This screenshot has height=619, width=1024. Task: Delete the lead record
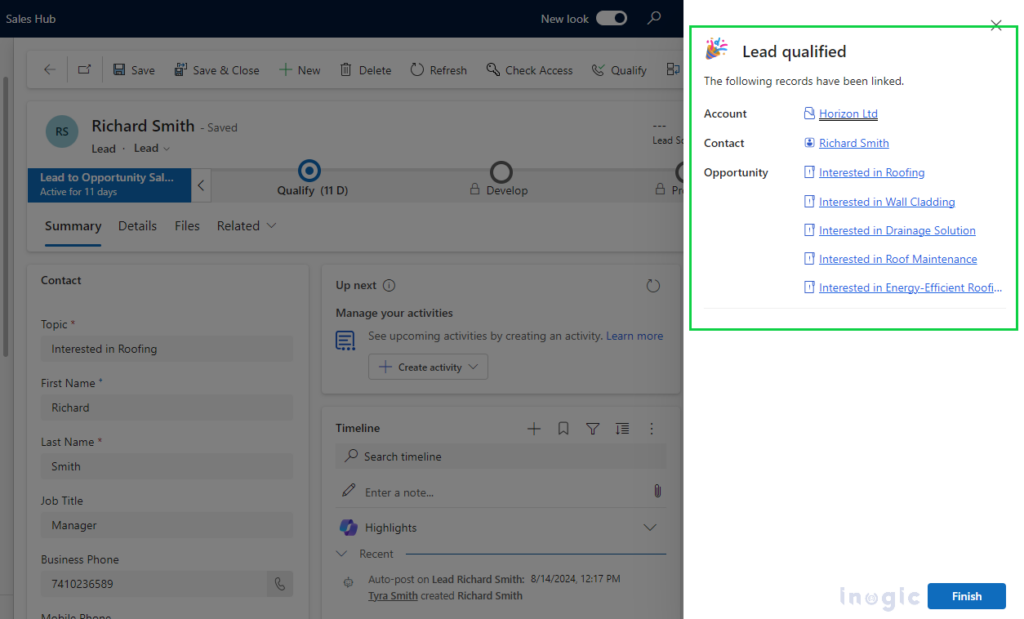(366, 70)
